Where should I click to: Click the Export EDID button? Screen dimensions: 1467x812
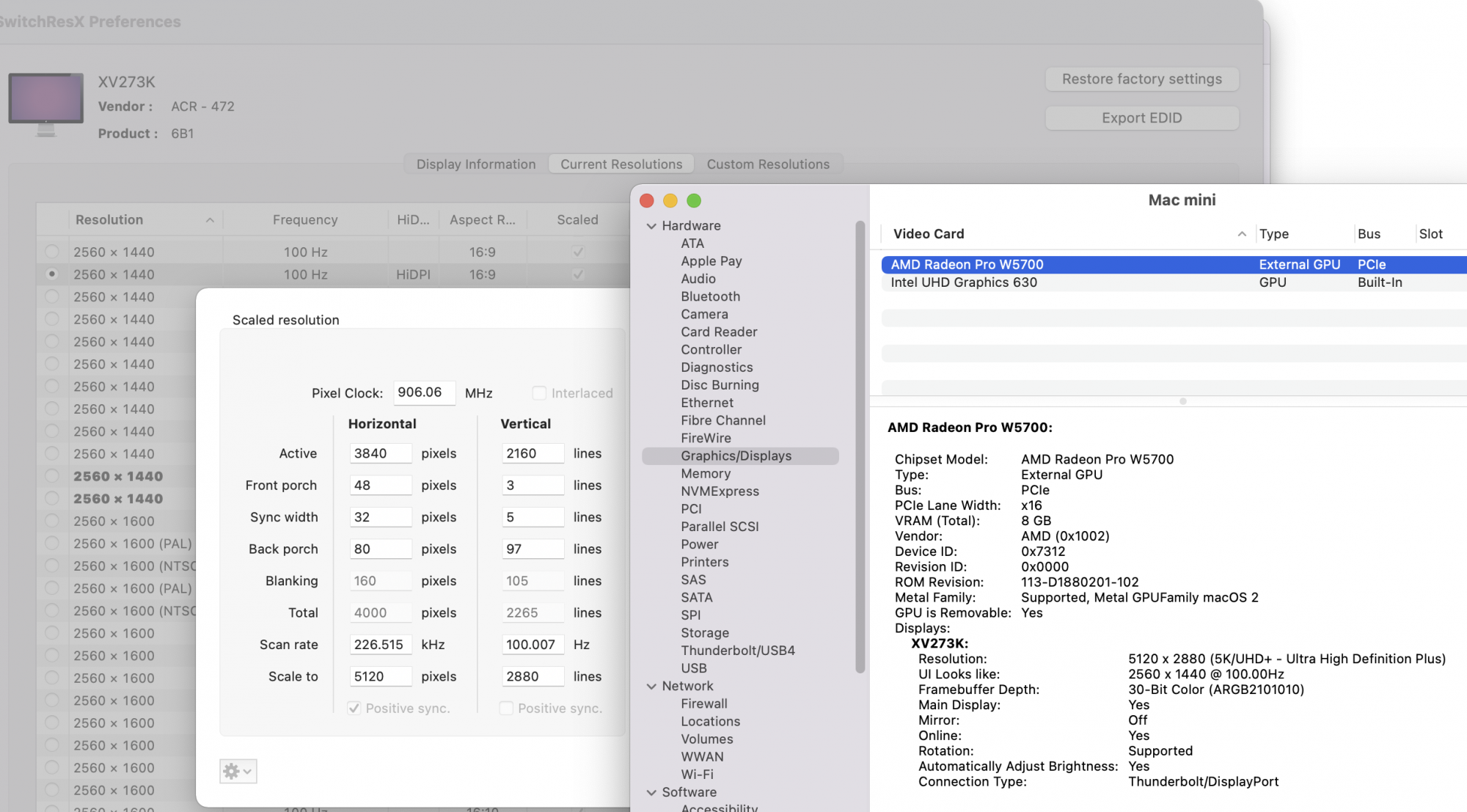1141,118
